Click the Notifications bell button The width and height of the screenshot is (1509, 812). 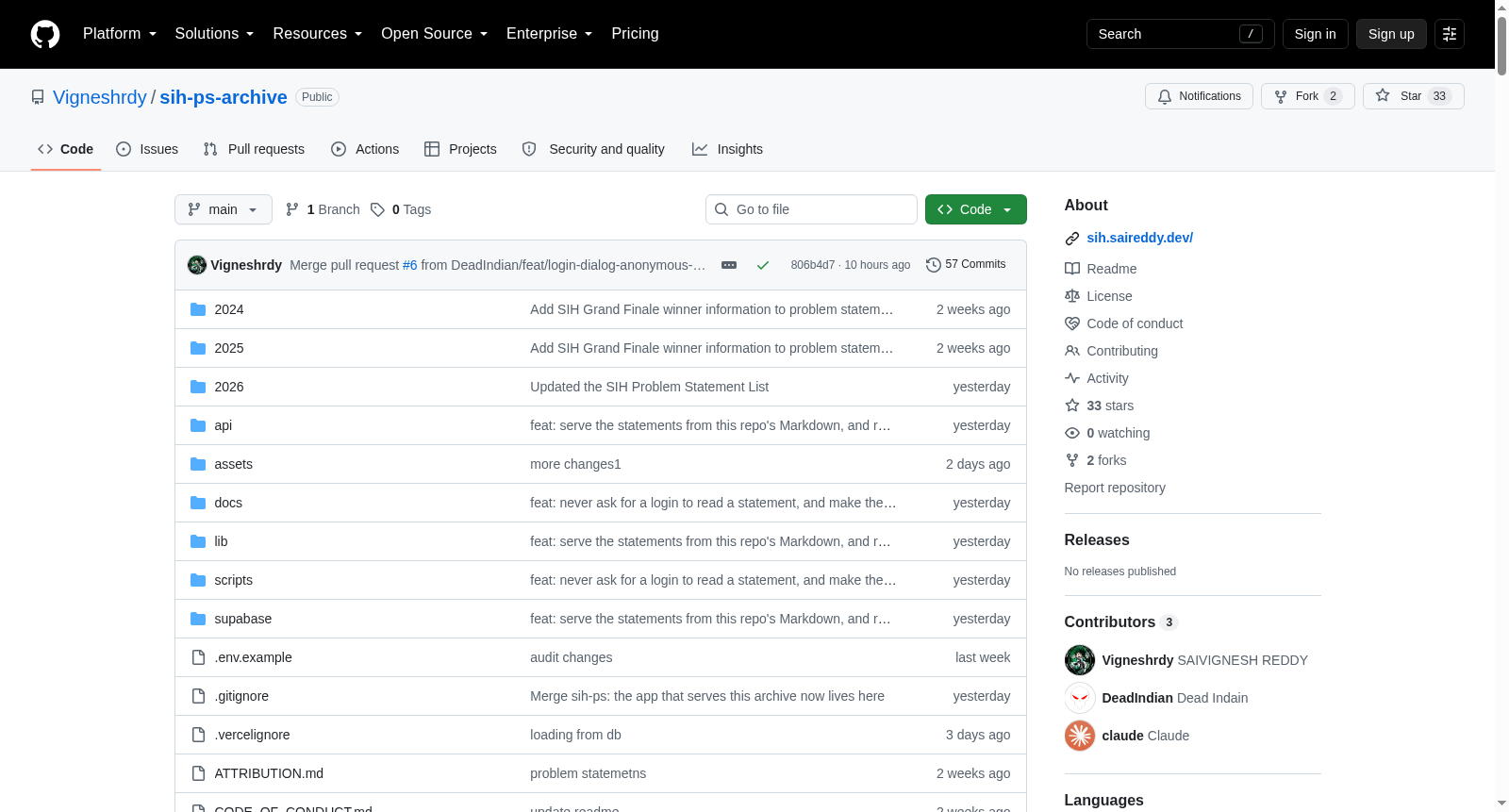click(1199, 96)
